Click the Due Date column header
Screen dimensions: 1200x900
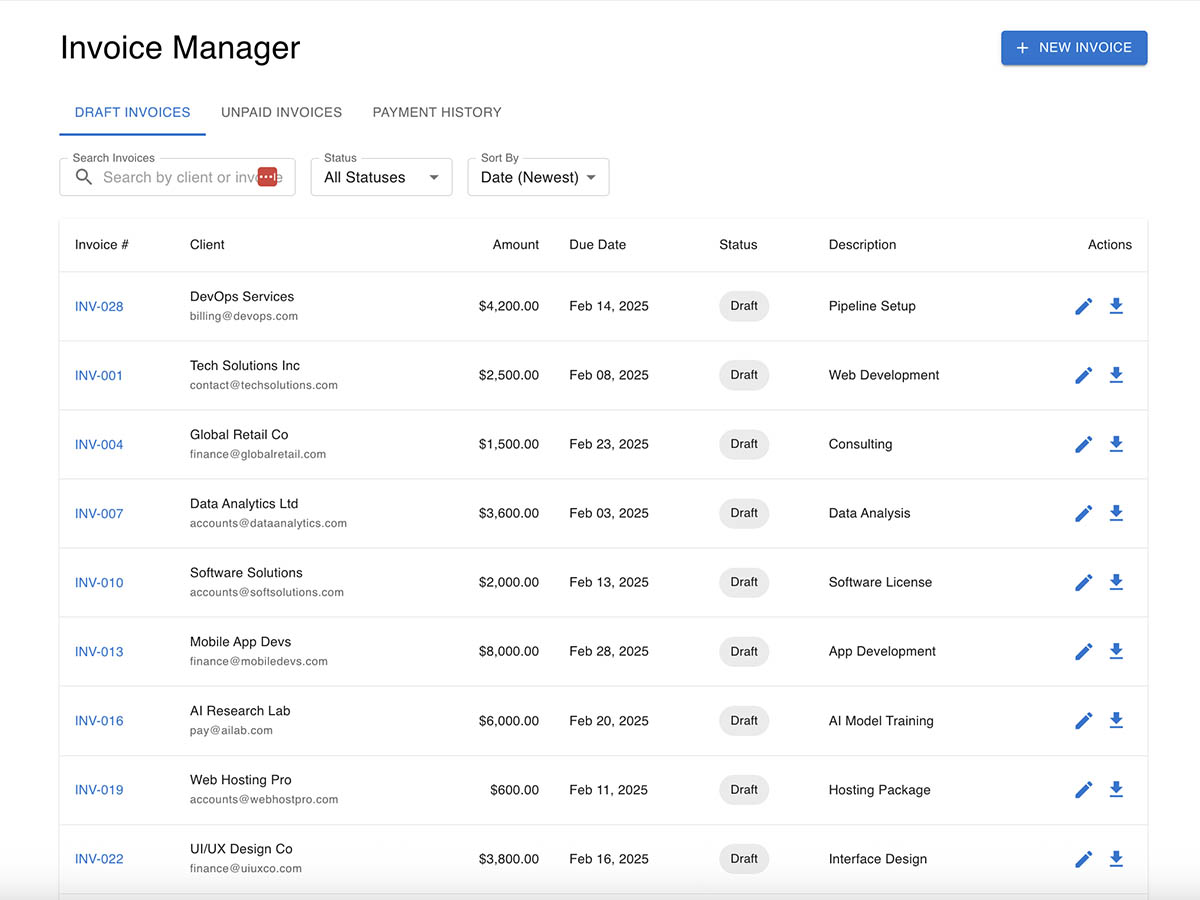597,244
